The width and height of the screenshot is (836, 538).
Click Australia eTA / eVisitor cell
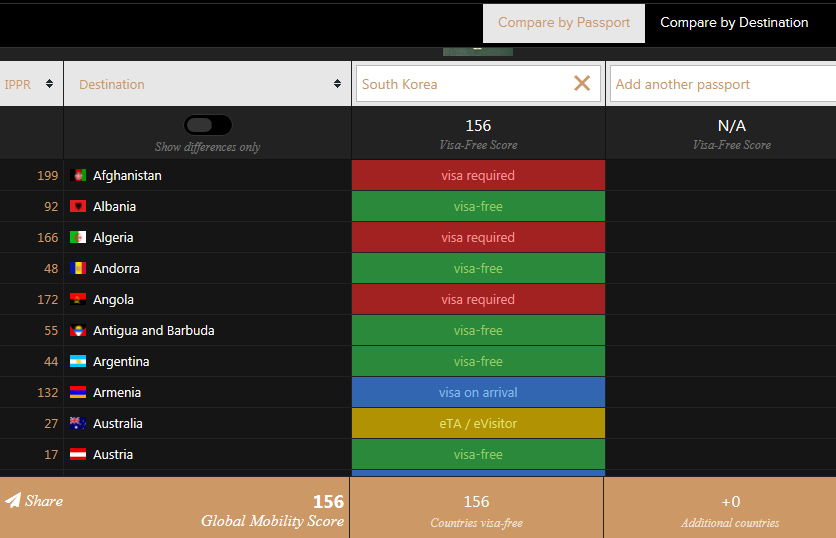[x=478, y=423]
